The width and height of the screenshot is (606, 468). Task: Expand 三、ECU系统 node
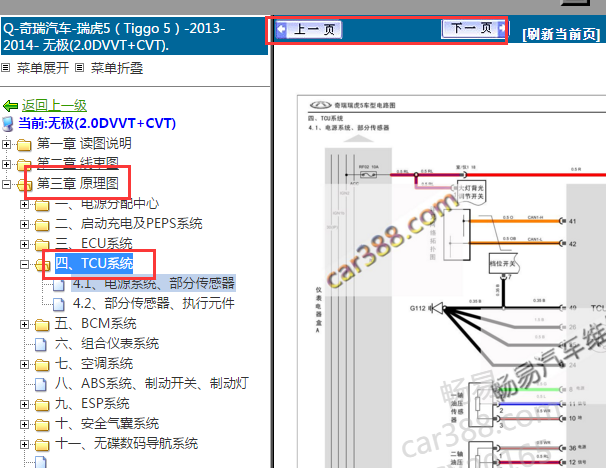(24, 245)
